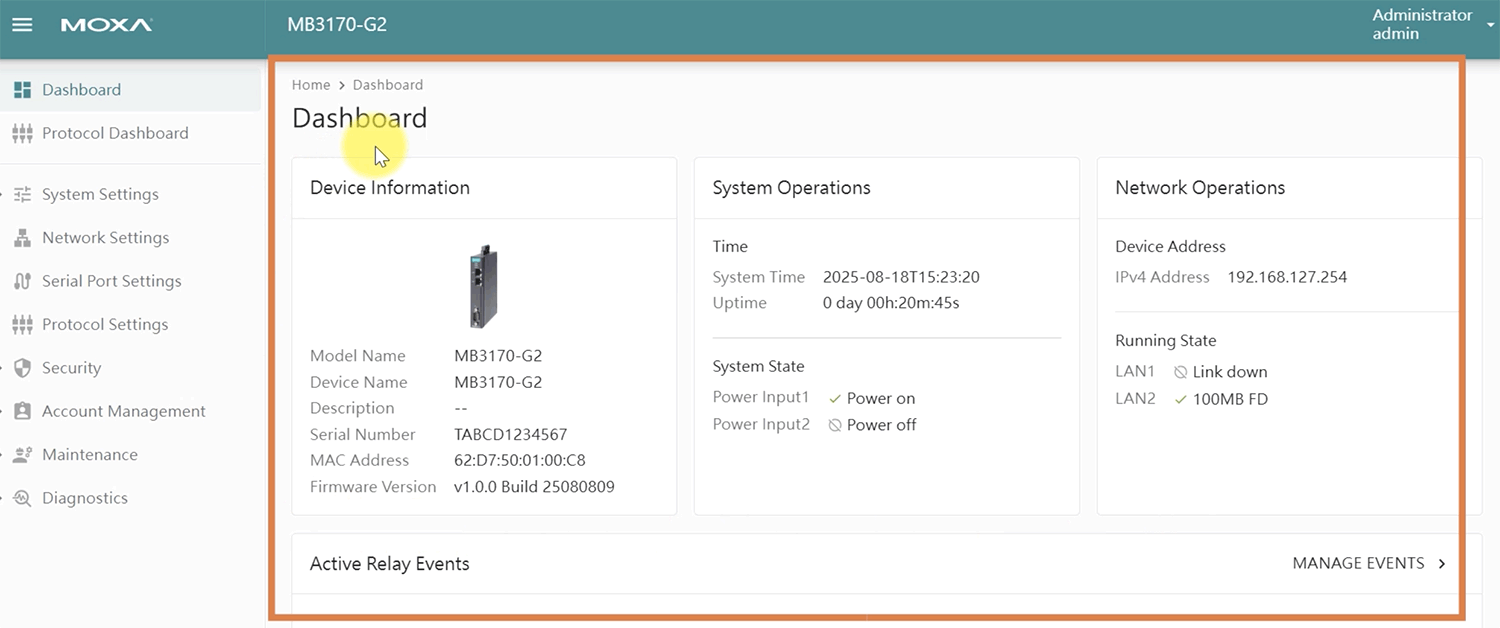Open System Settings via its settings icon
Viewport: 1500px width, 628px height.
tap(21, 194)
